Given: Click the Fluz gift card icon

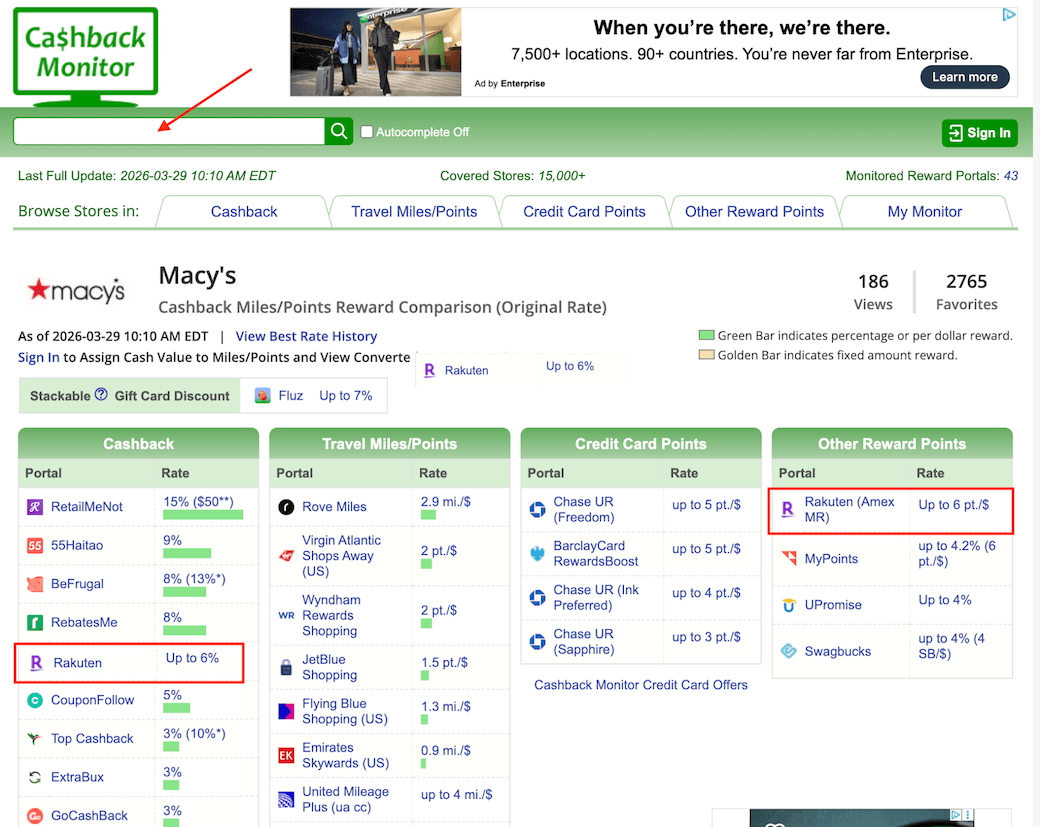Looking at the screenshot, I should pos(263,396).
